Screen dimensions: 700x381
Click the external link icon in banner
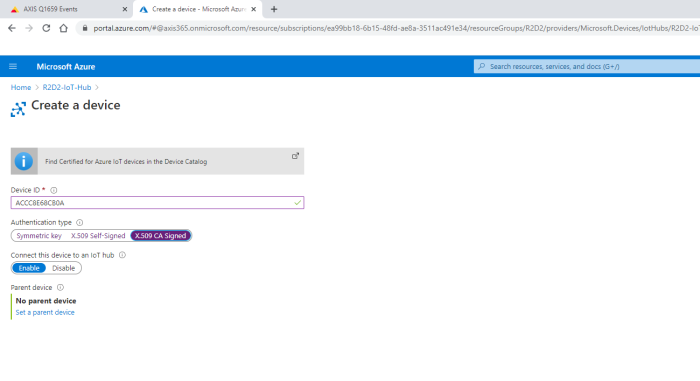pos(295,156)
